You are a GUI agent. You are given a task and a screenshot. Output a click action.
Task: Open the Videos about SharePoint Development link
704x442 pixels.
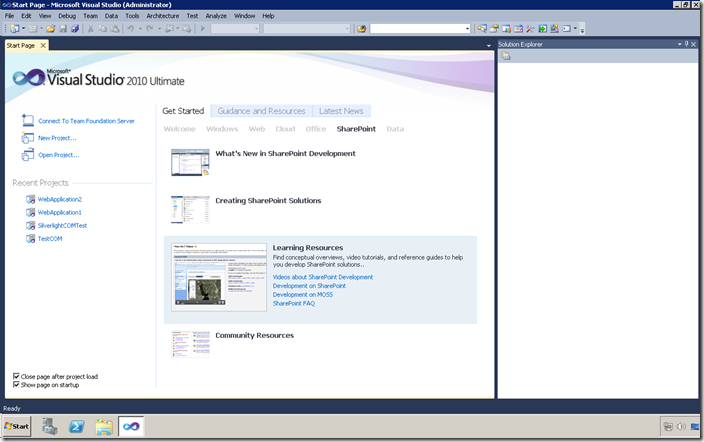click(322, 277)
